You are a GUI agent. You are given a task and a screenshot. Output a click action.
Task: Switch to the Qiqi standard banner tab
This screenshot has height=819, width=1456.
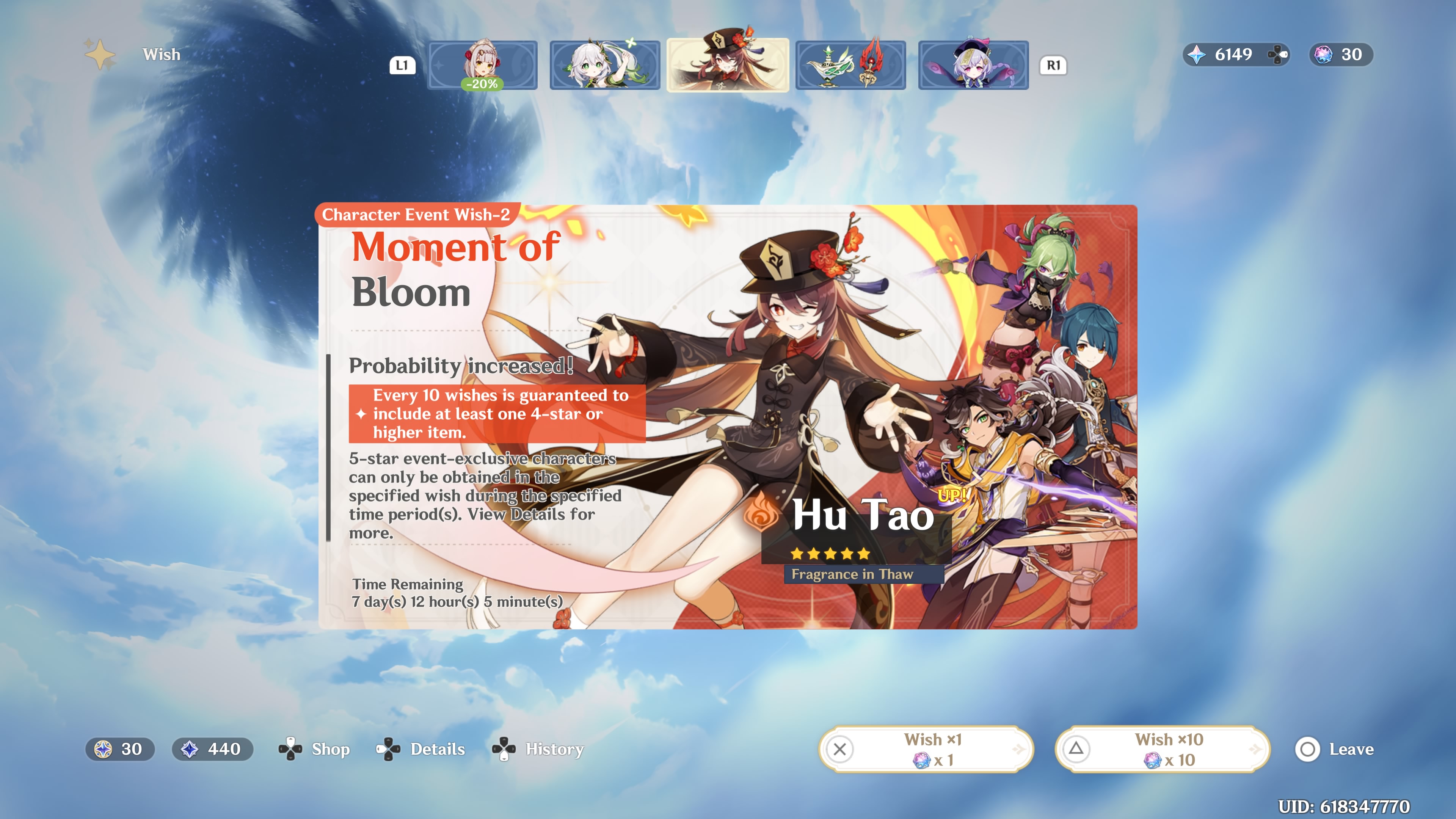pos(973,65)
